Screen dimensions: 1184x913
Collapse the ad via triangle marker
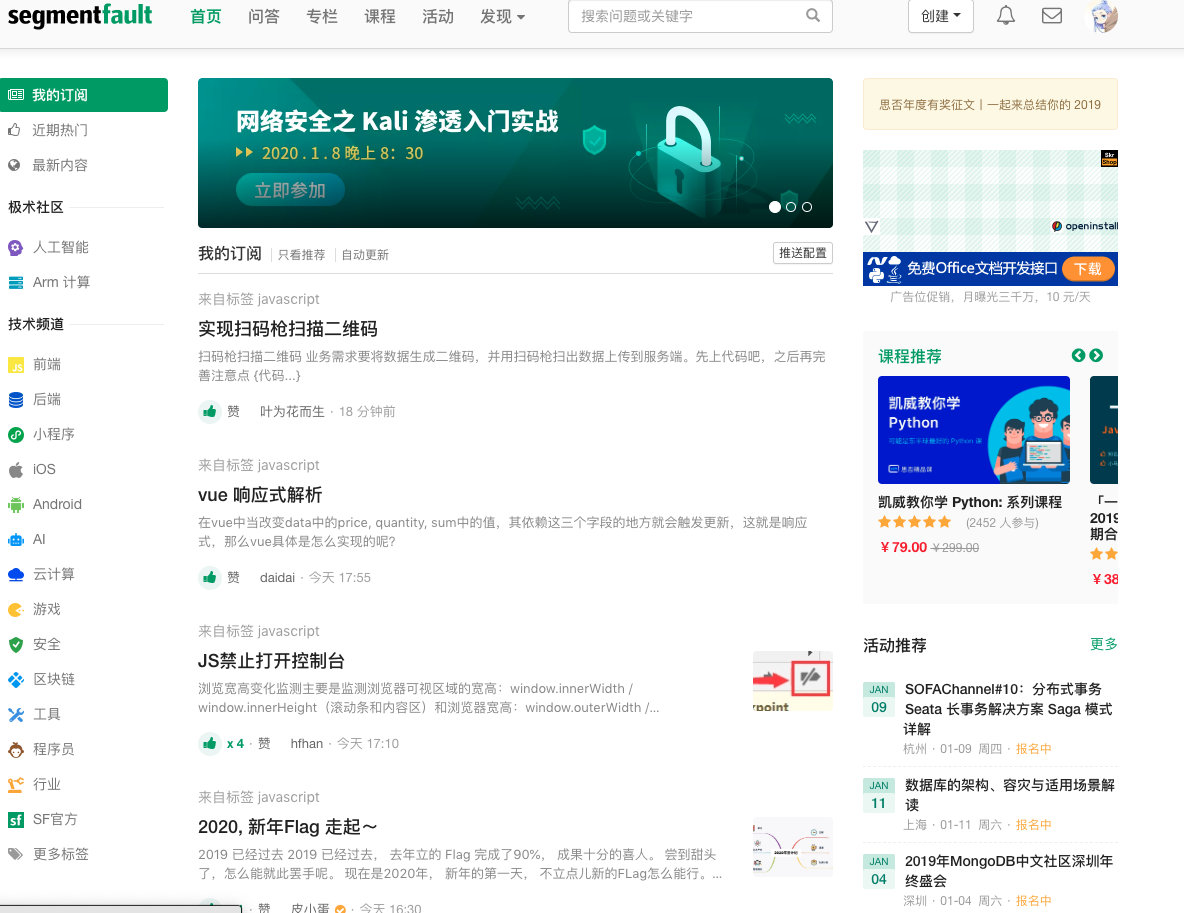coord(871,227)
